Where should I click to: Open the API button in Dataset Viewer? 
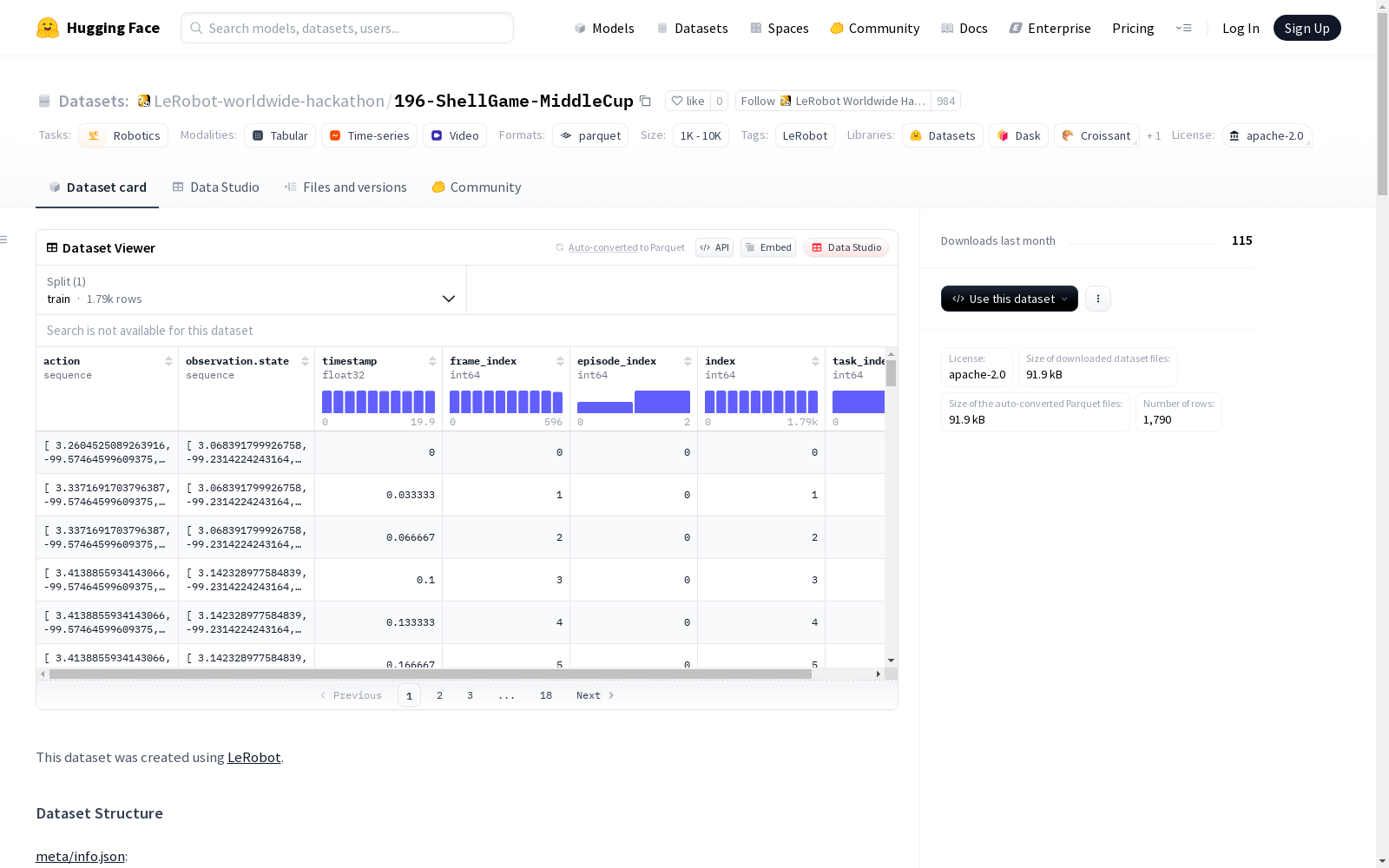[x=714, y=247]
